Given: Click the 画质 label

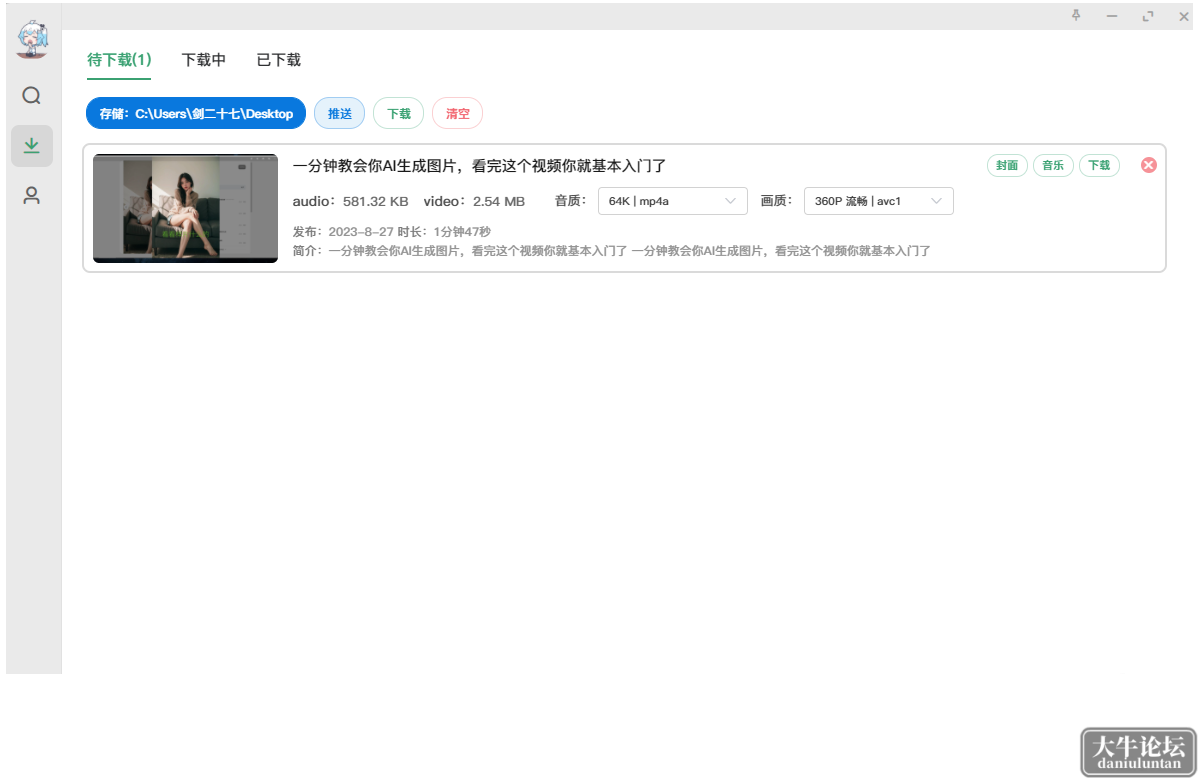Looking at the screenshot, I should pos(777,201).
